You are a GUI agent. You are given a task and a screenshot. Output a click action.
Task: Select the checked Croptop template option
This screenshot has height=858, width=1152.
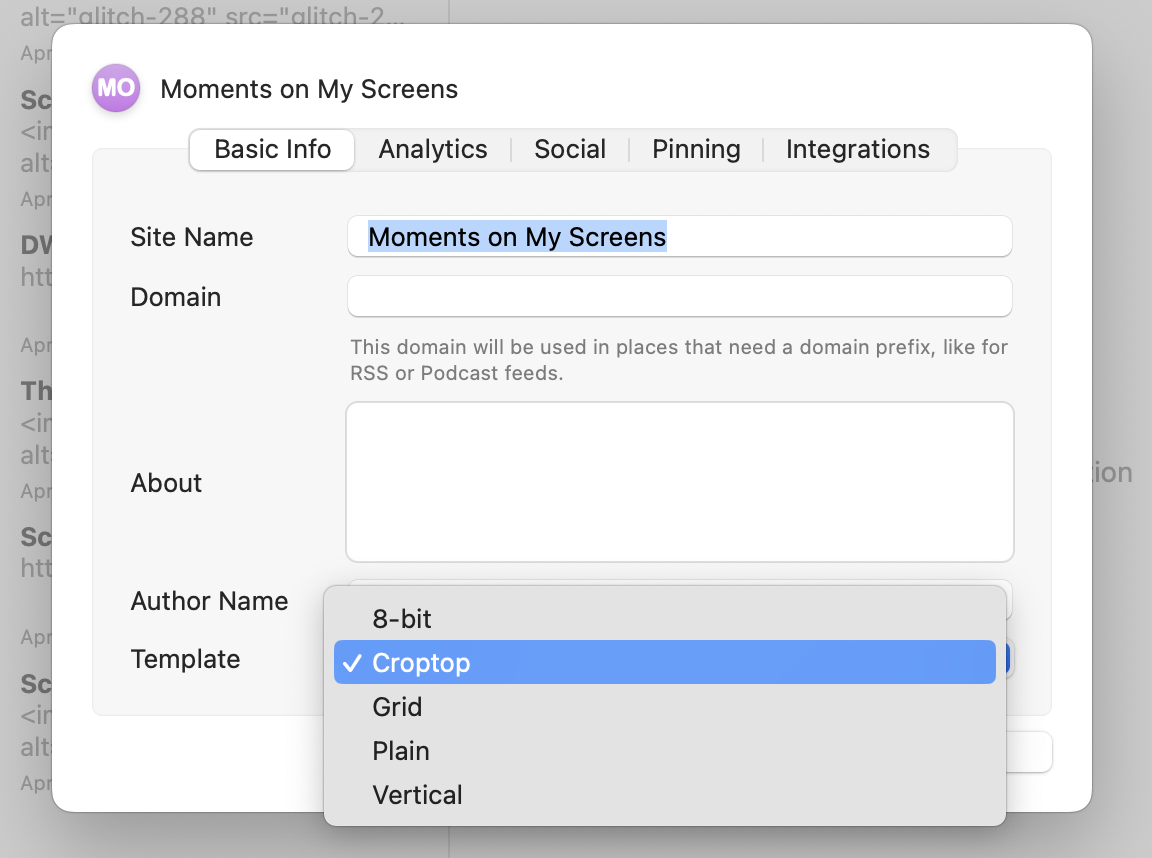(421, 663)
